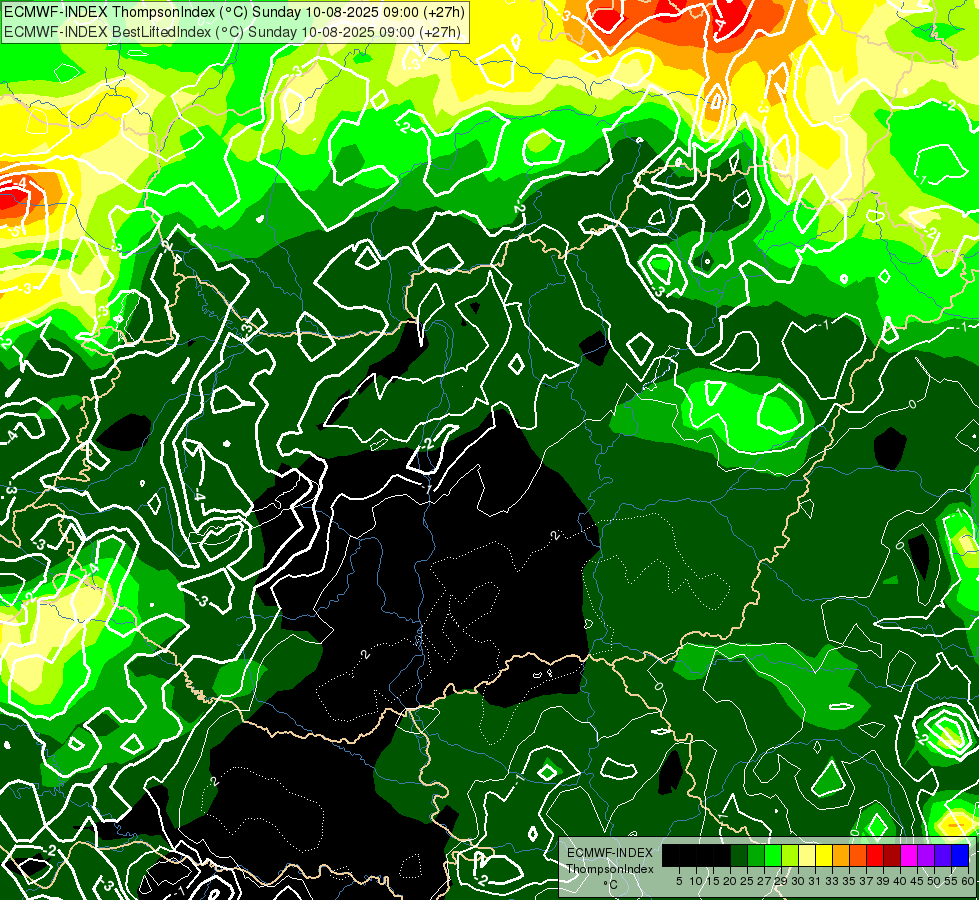Click the indigo 50–55 legend swatch
This screenshot has width=979, height=900.
943,855
